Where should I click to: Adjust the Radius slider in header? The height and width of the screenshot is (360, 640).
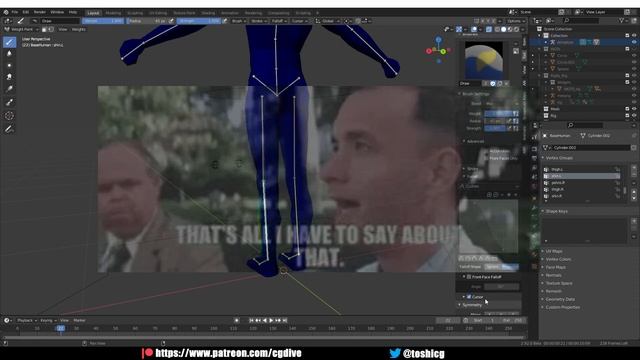pyautogui.click(x=147, y=21)
